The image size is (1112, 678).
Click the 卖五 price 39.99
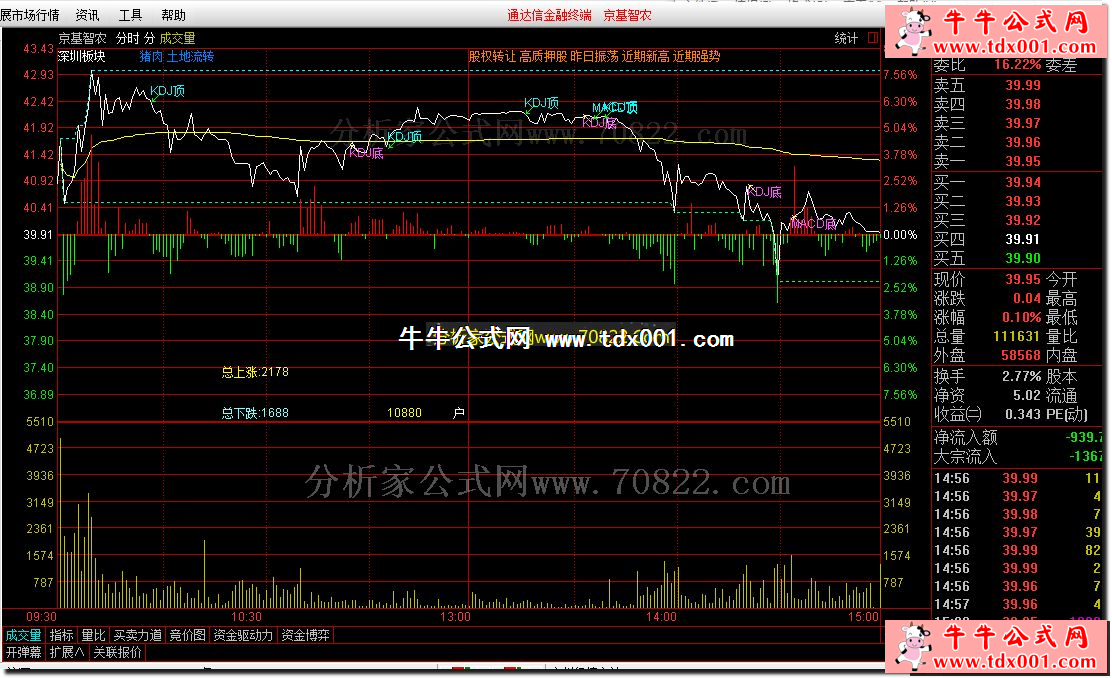click(1023, 85)
